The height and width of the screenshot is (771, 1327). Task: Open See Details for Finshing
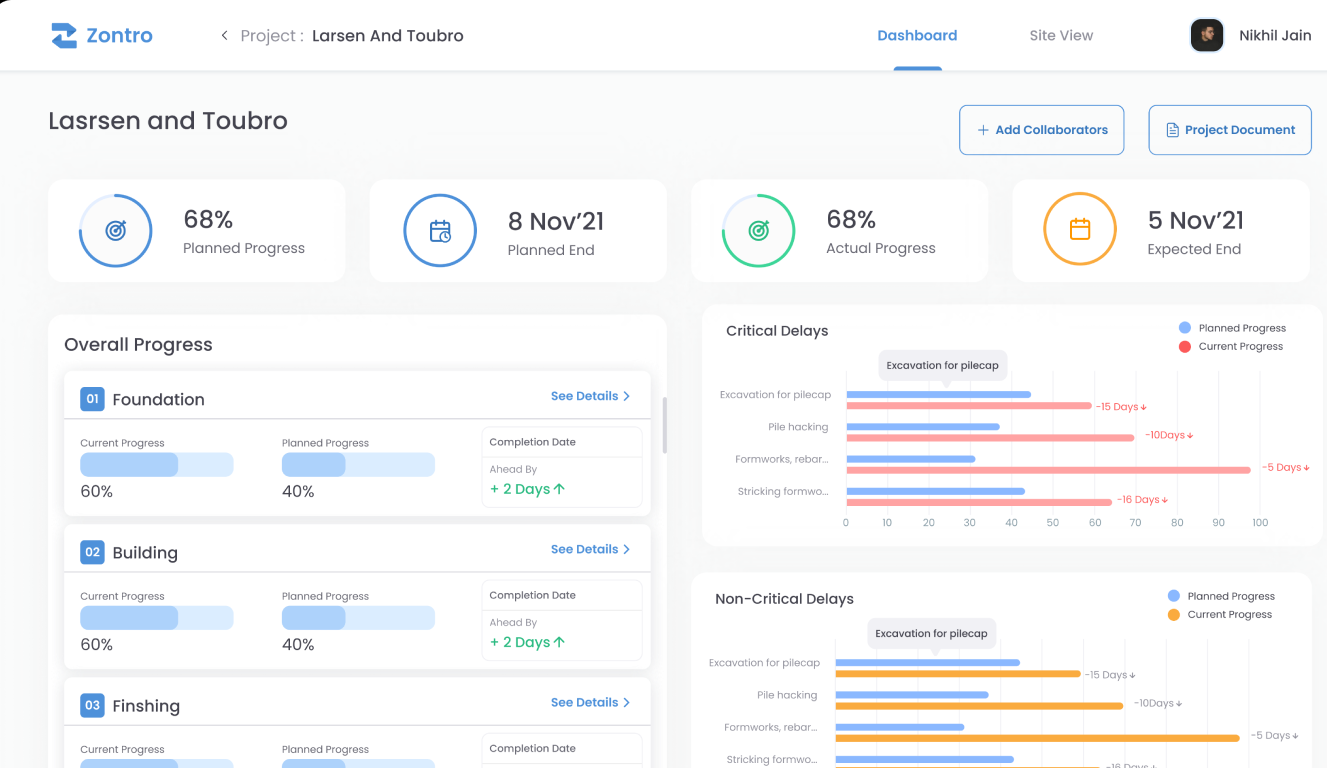(x=590, y=702)
